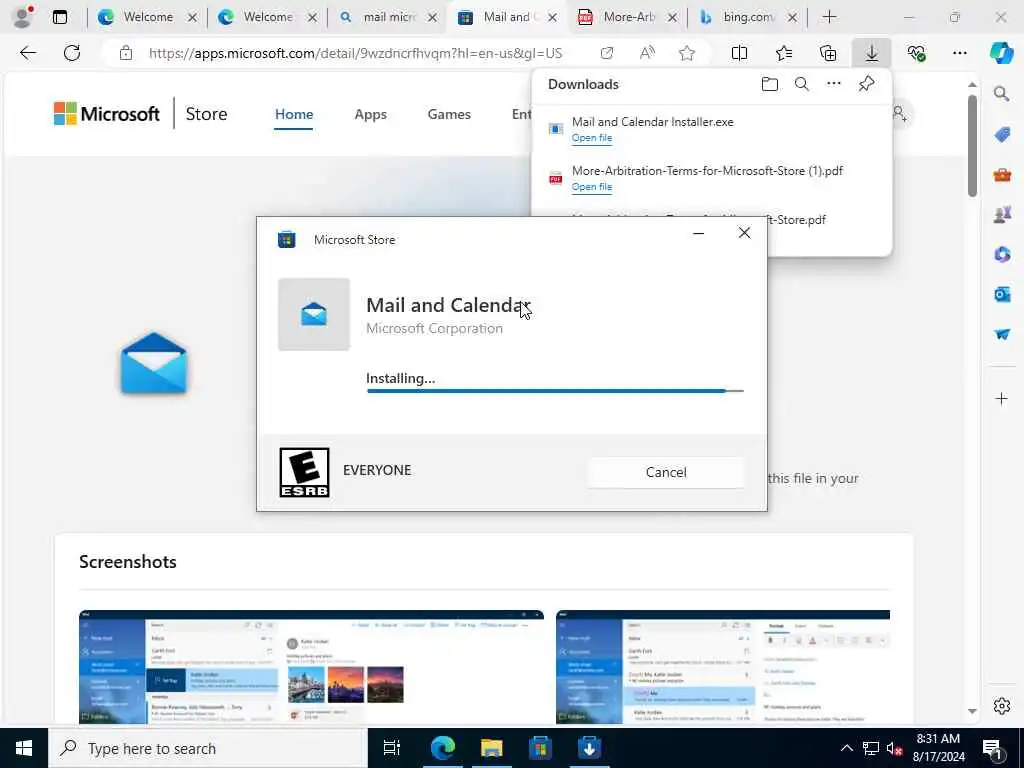1024x768 pixels.
Task: Open the More-Arbitration-Terms (1).pdf file link
Action: coord(592,187)
